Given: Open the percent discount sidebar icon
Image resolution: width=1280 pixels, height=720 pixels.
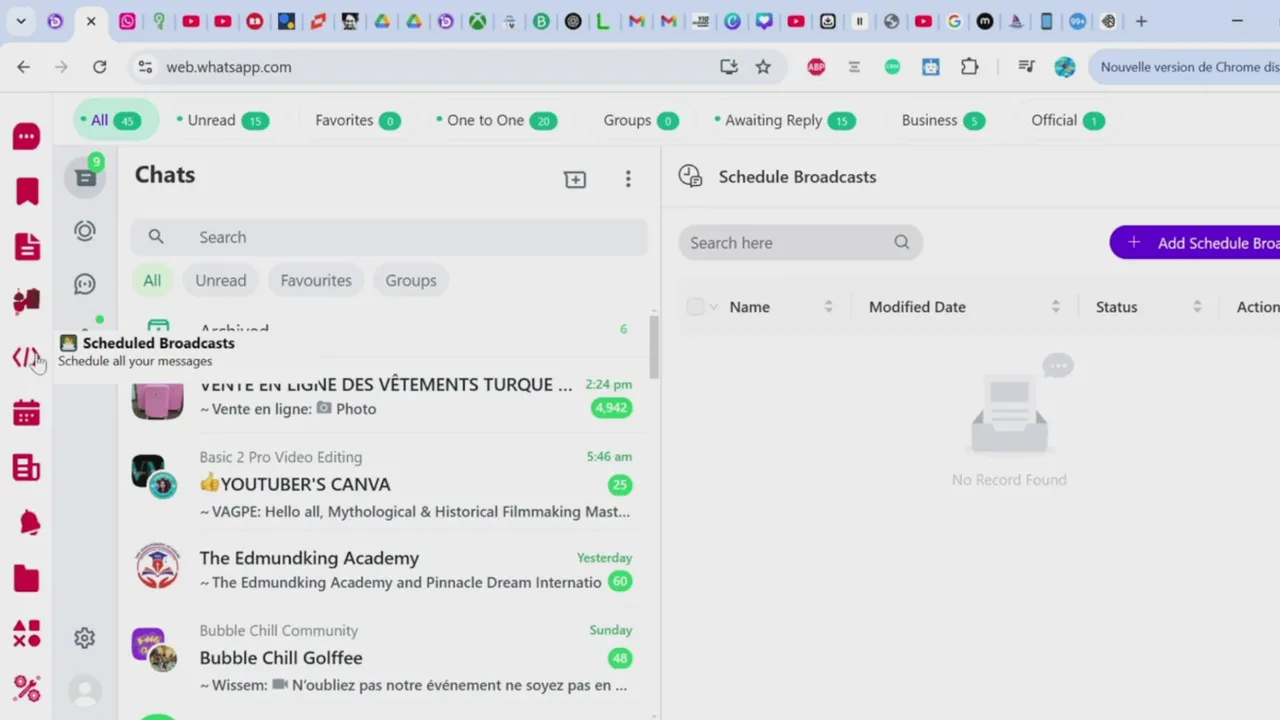Looking at the screenshot, I should (27, 689).
